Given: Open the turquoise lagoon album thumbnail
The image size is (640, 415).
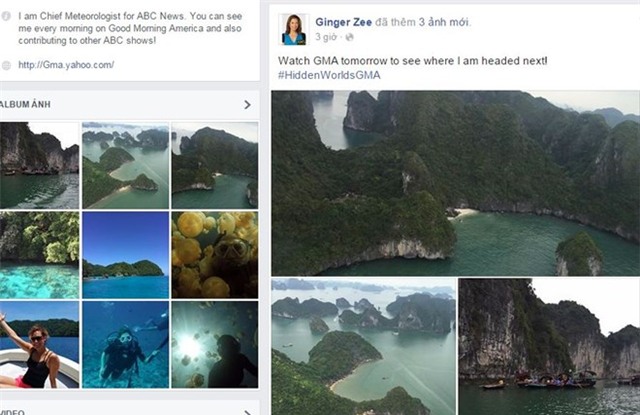Looking at the screenshot, I should click(39, 254).
